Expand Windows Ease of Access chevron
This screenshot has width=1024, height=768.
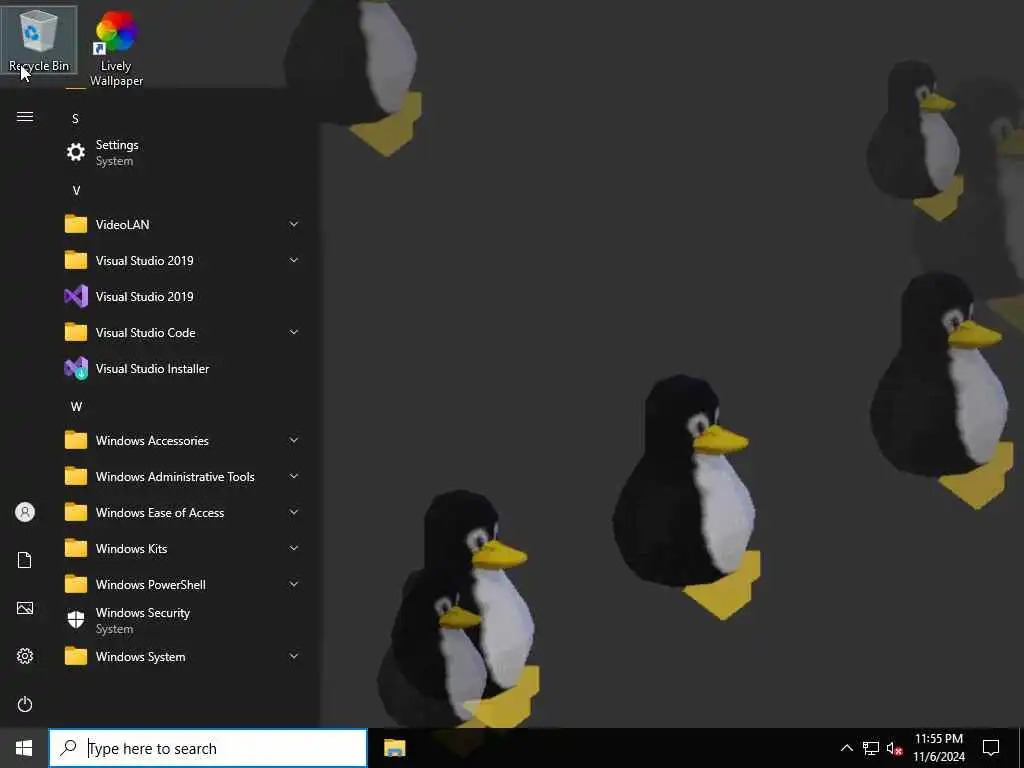click(294, 512)
